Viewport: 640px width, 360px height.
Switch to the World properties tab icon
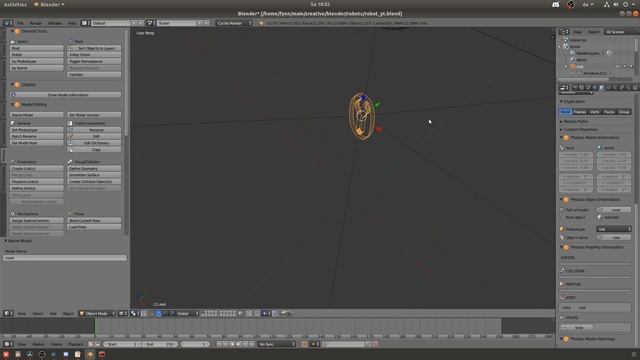click(x=595, y=88)
